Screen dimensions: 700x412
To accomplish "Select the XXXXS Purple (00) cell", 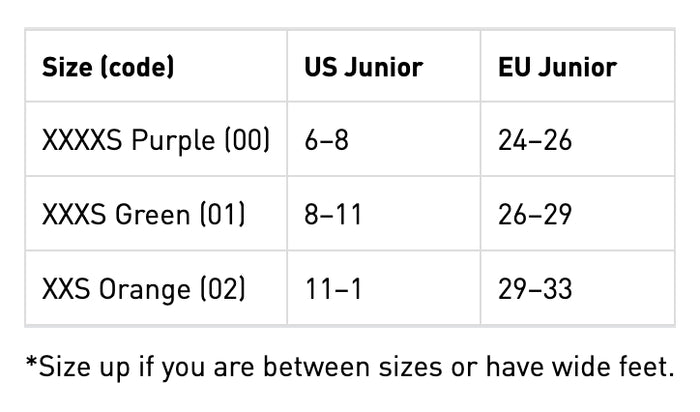I will [156, 139].
